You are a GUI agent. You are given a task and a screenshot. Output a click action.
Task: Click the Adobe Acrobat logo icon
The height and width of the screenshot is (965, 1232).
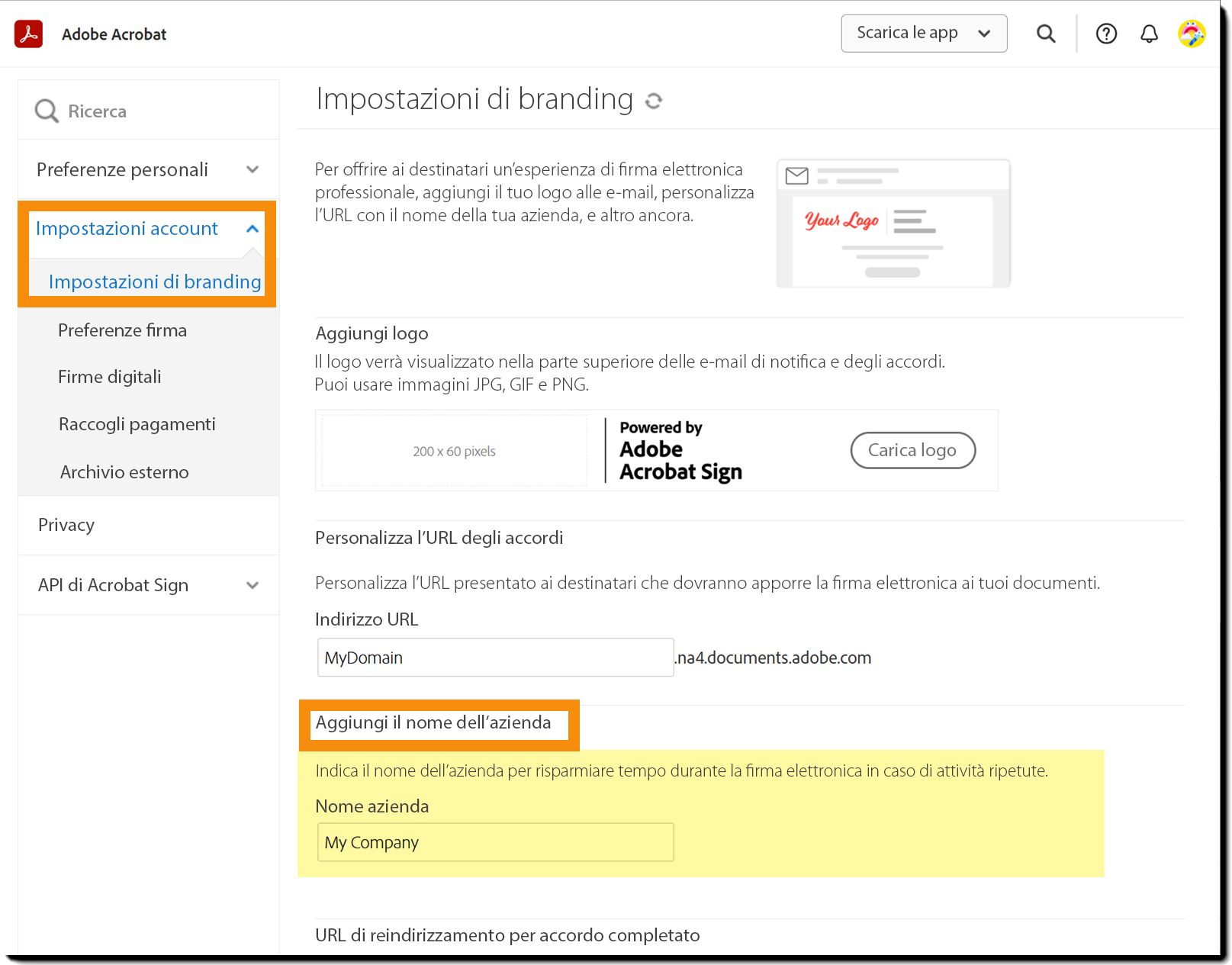click(x=29, y=34)
